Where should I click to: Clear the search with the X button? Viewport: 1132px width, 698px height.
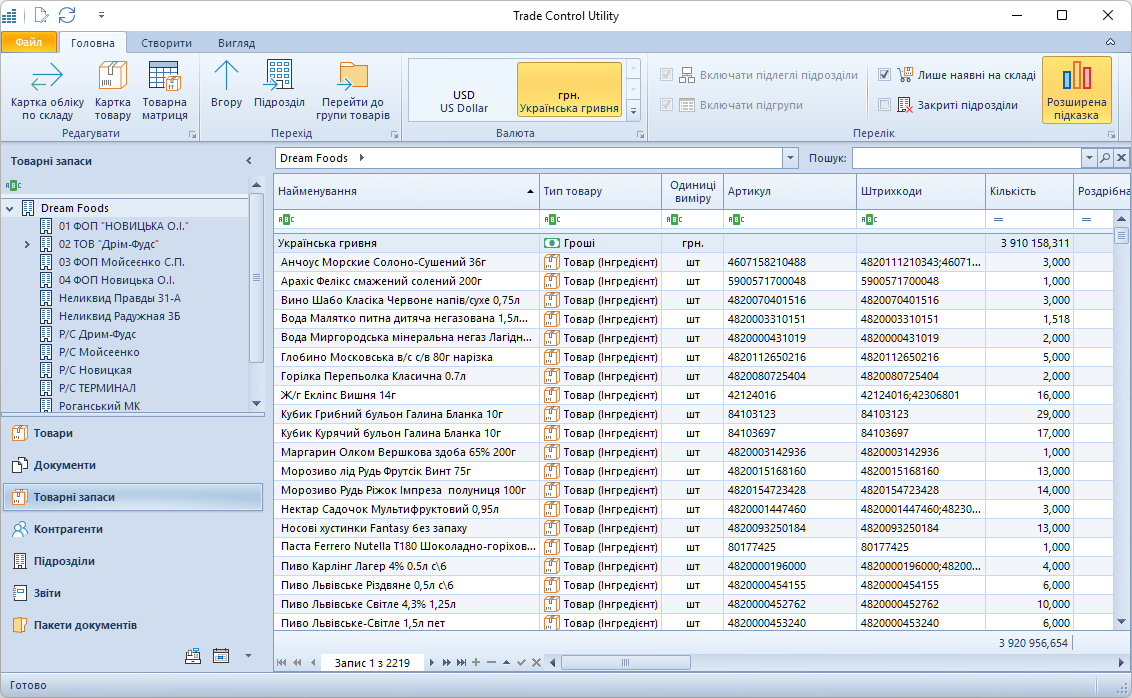[x=1121, y=158]
